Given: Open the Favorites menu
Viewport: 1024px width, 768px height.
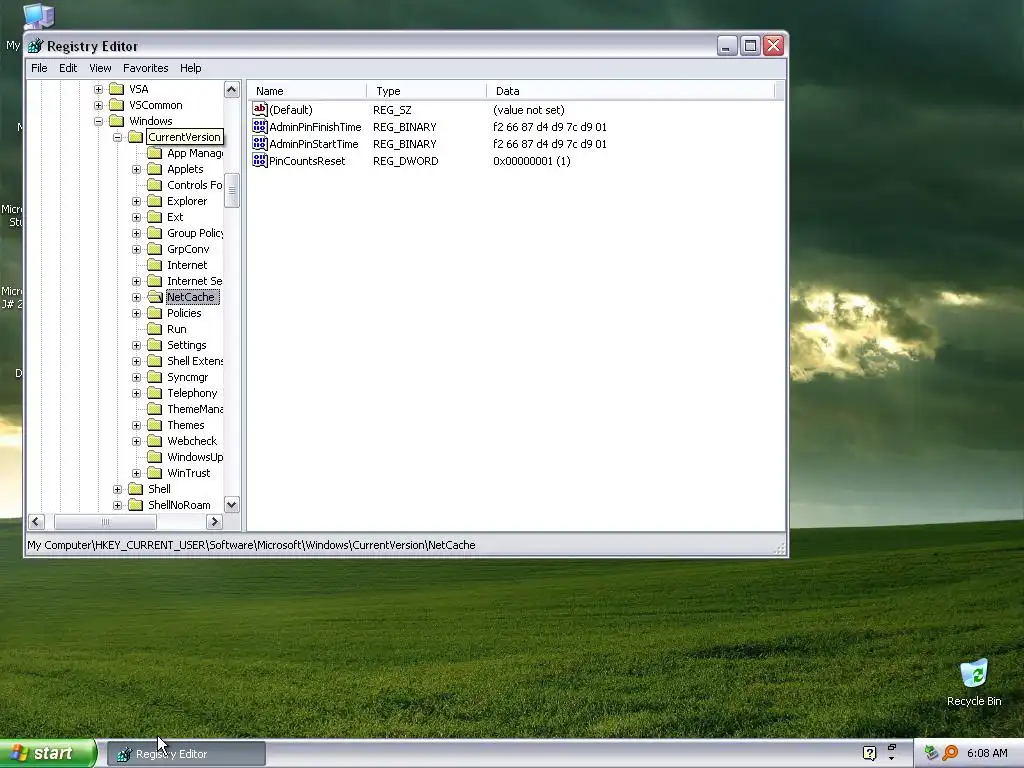Looking at the screenshot, I should 146,68.
